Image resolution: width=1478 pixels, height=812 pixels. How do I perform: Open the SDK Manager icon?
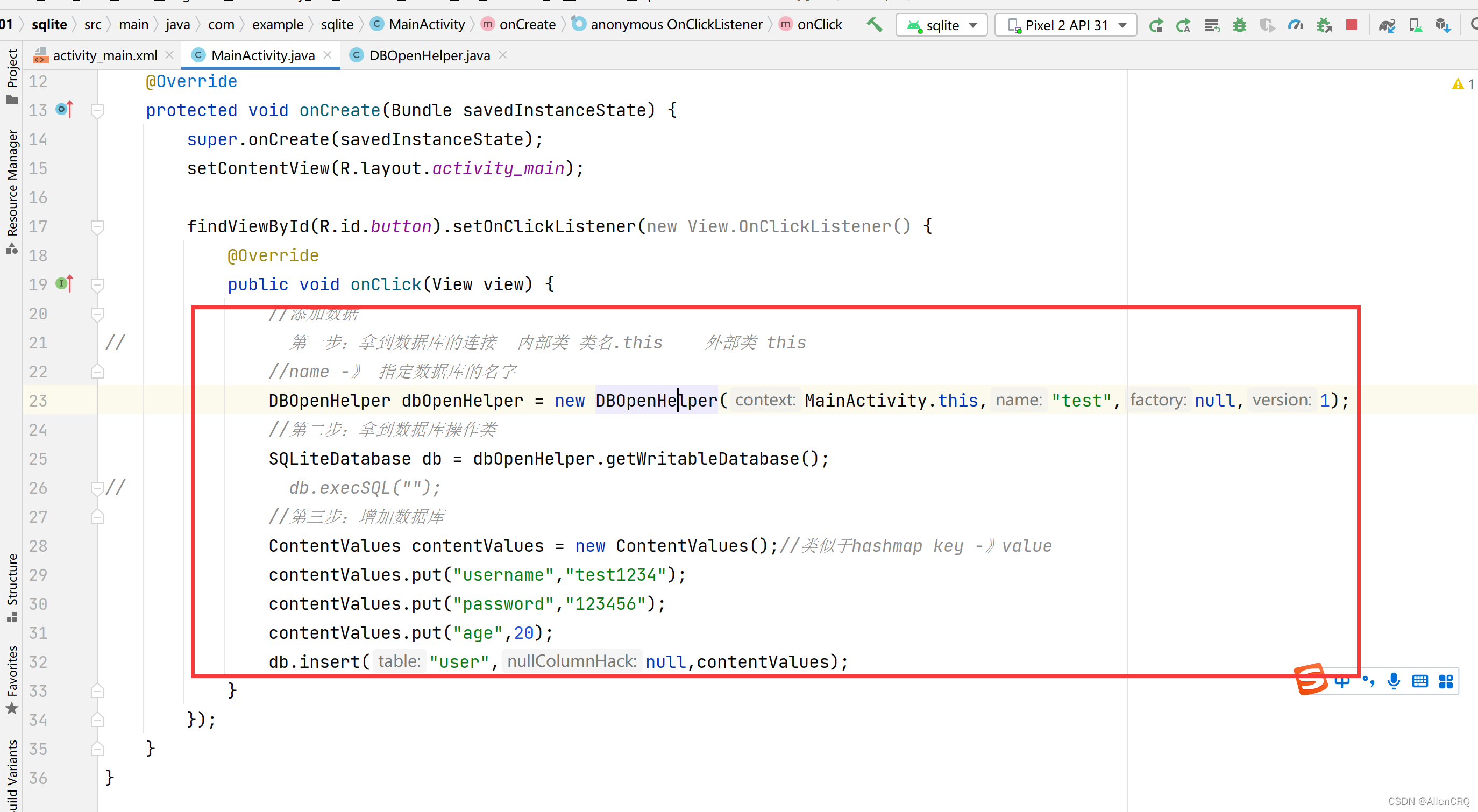click(x=1443, y=25)
